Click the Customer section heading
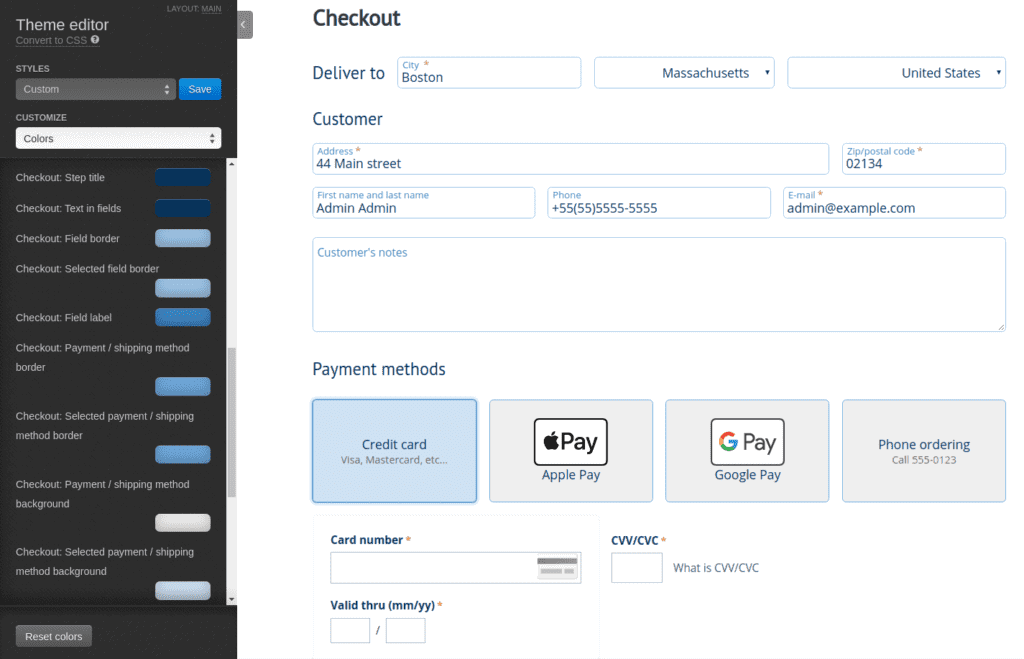 click(x=347, y=119)
